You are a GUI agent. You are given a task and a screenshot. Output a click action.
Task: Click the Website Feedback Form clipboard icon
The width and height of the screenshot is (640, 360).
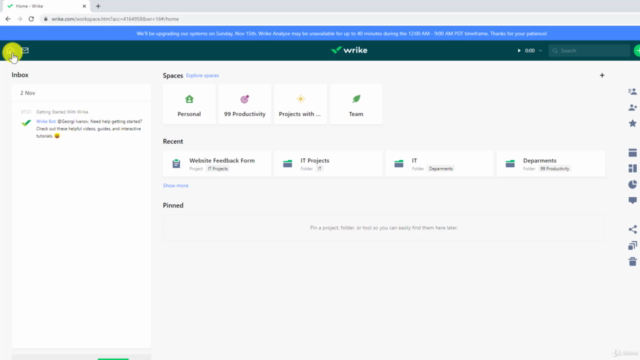176,164
